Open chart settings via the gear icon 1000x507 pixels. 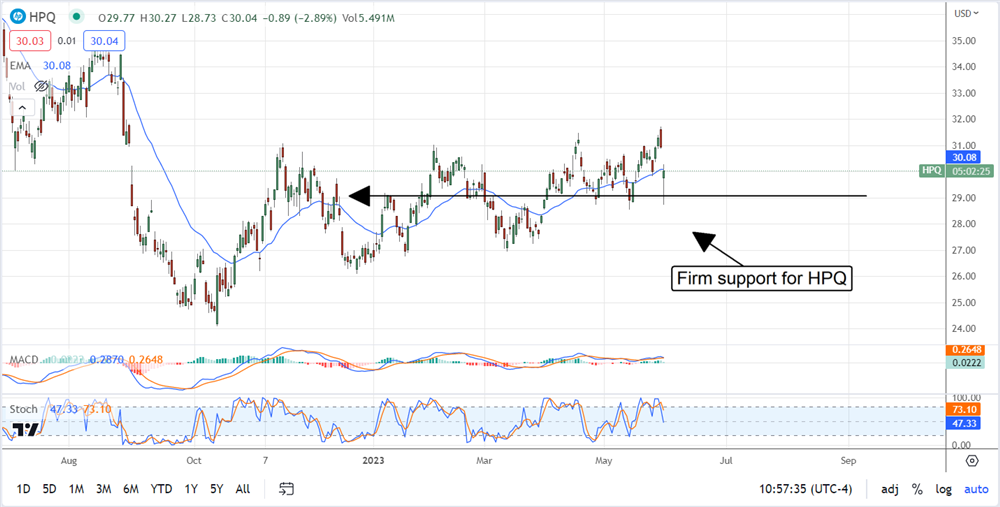pos(972,460)
